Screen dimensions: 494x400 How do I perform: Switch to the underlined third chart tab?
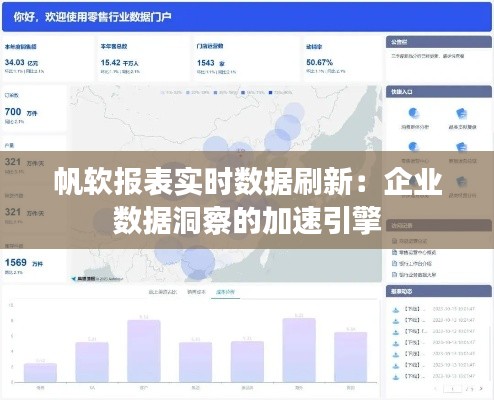pyautogui.click(x=225, y=292)
